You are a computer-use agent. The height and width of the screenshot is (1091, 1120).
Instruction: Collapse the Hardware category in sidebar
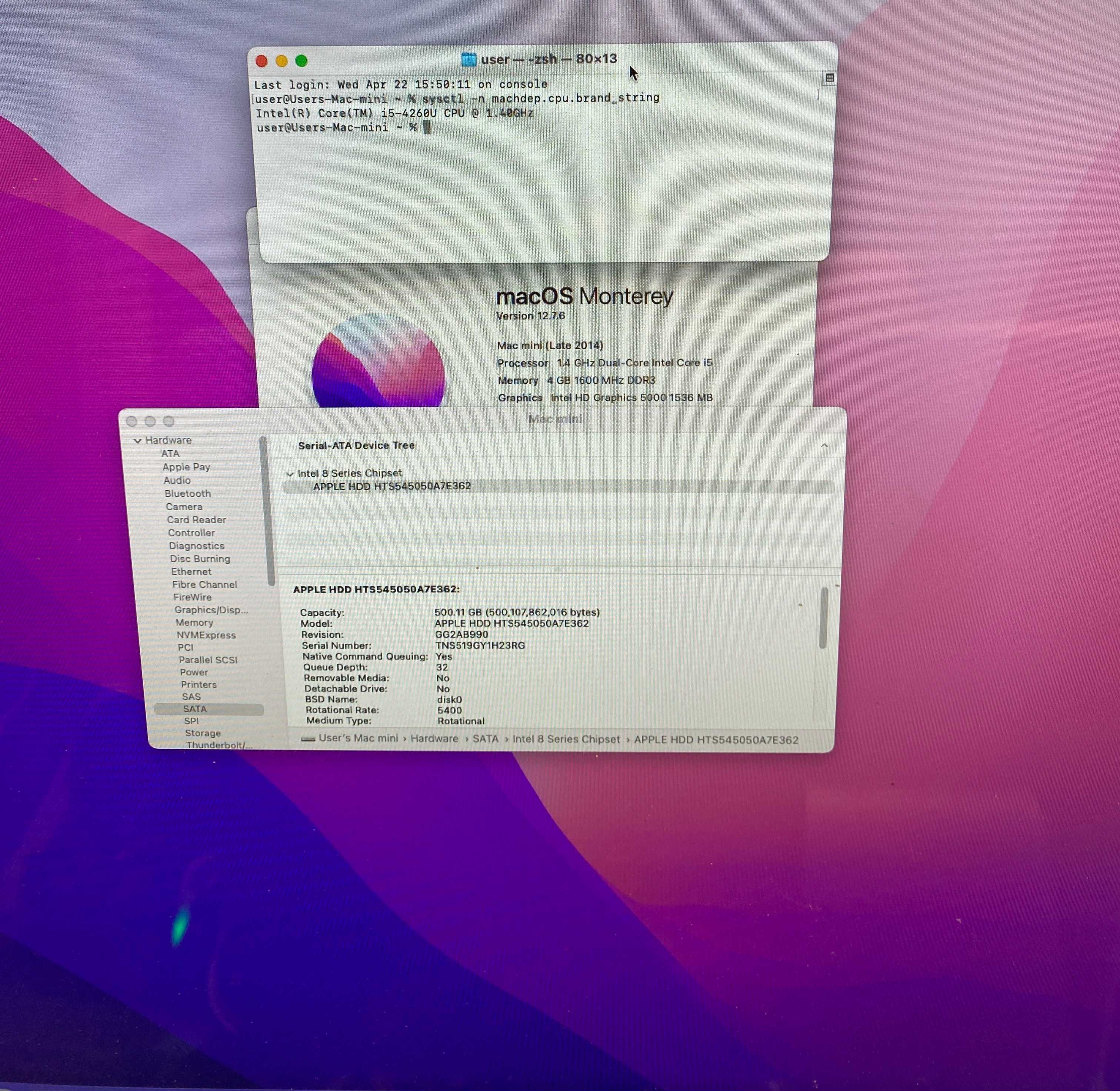tap(137, 441)
